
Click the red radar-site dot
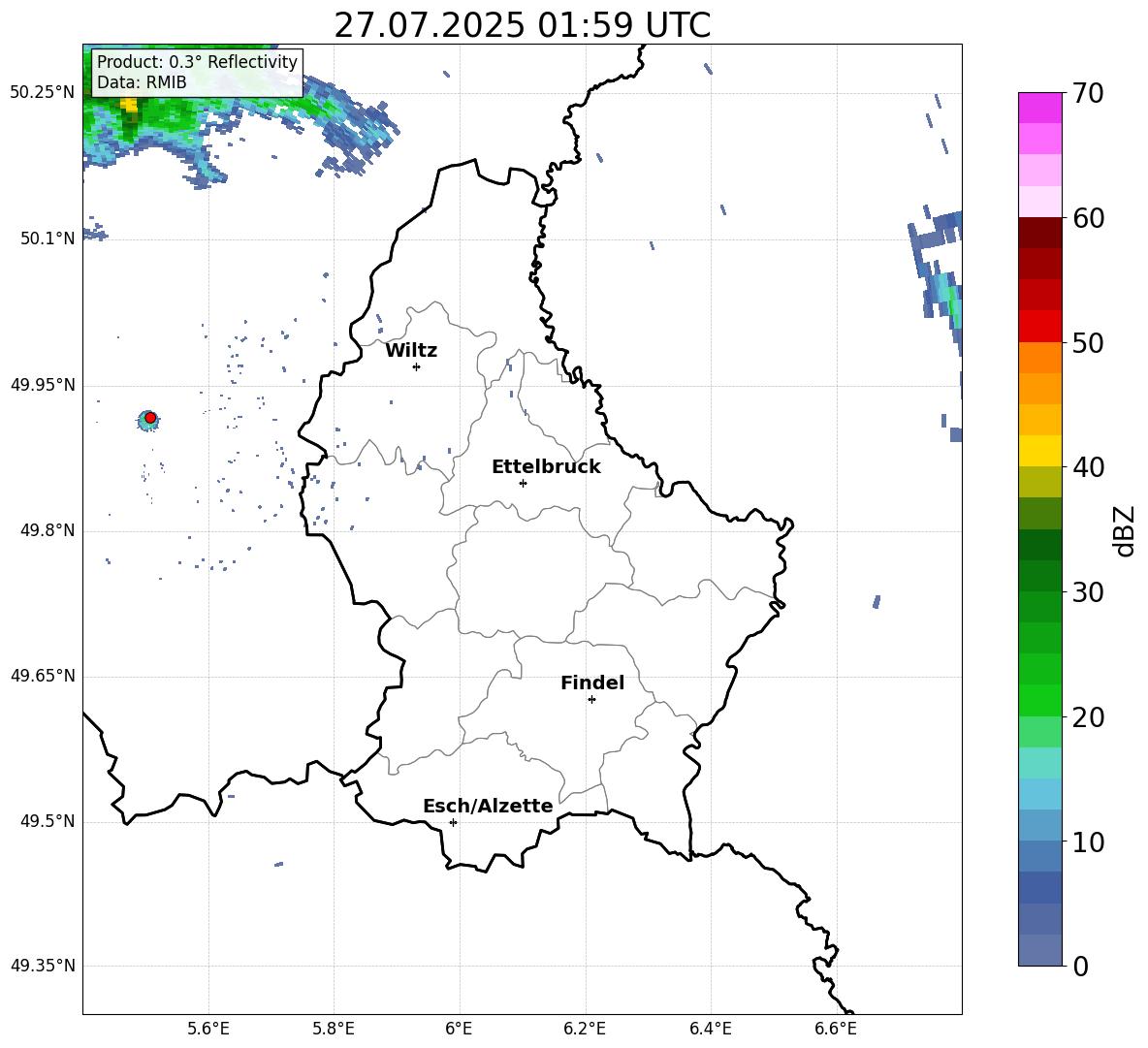click(x=150, y=418)
